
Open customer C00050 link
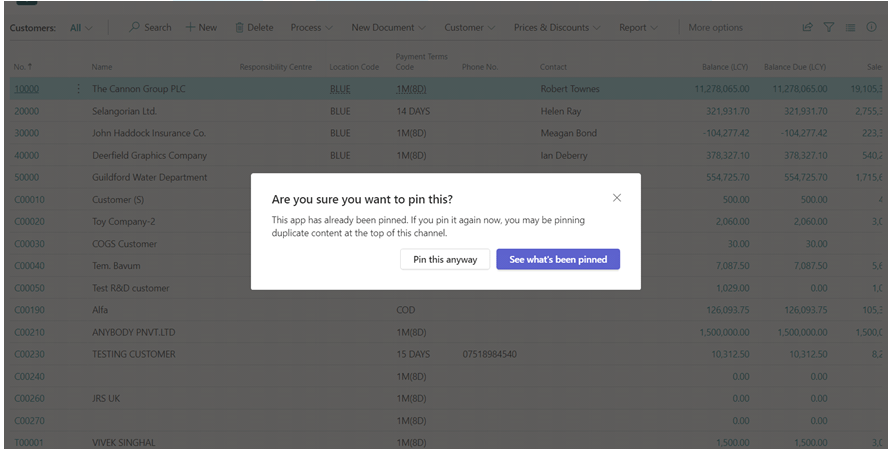(x=29, y=288)
